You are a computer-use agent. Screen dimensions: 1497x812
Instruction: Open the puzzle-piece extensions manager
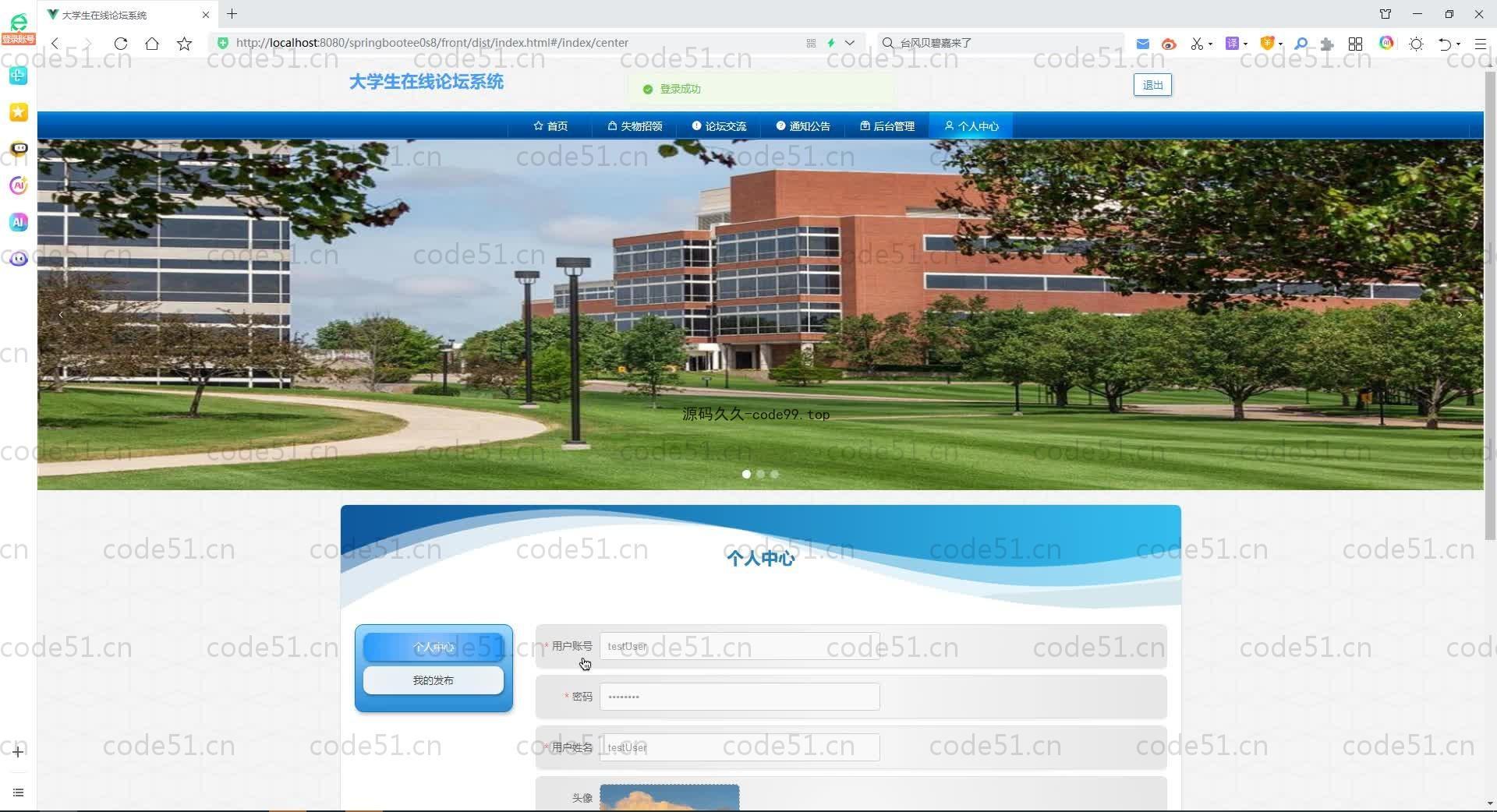coord(1327,44)
